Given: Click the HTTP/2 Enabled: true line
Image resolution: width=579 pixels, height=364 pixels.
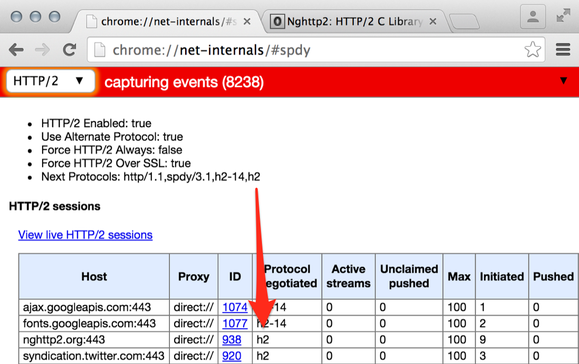Looking at the screenshot, I should [x=96, y=123].
